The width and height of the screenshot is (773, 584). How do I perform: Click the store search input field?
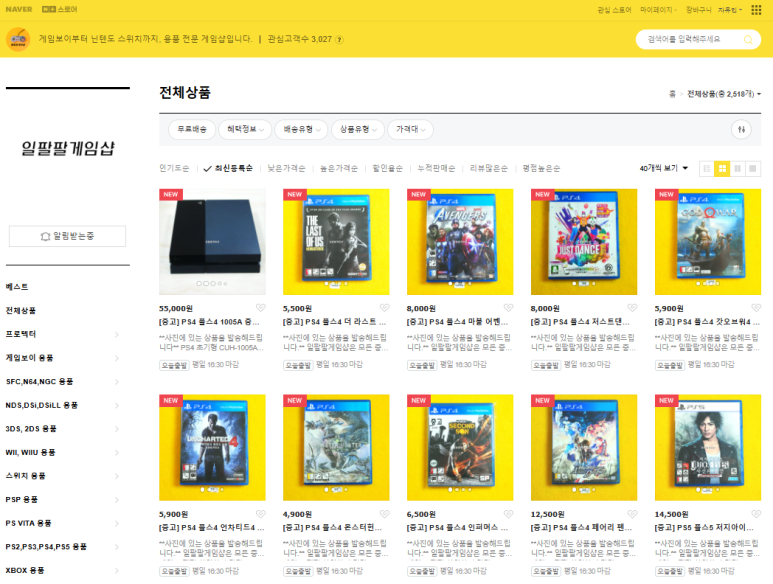point(689,39)
